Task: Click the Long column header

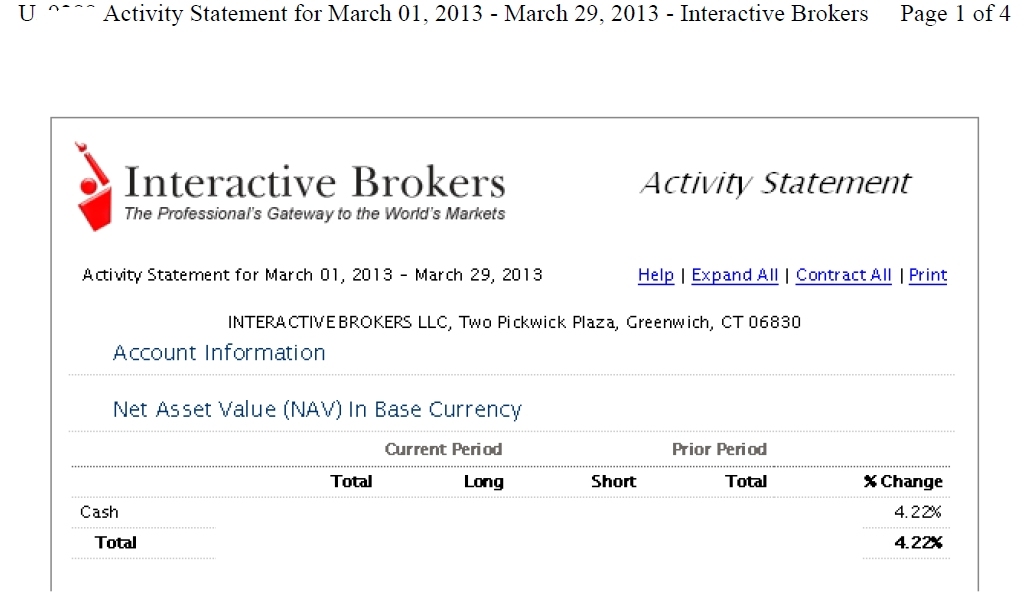Action: click(x=483, y=481)
